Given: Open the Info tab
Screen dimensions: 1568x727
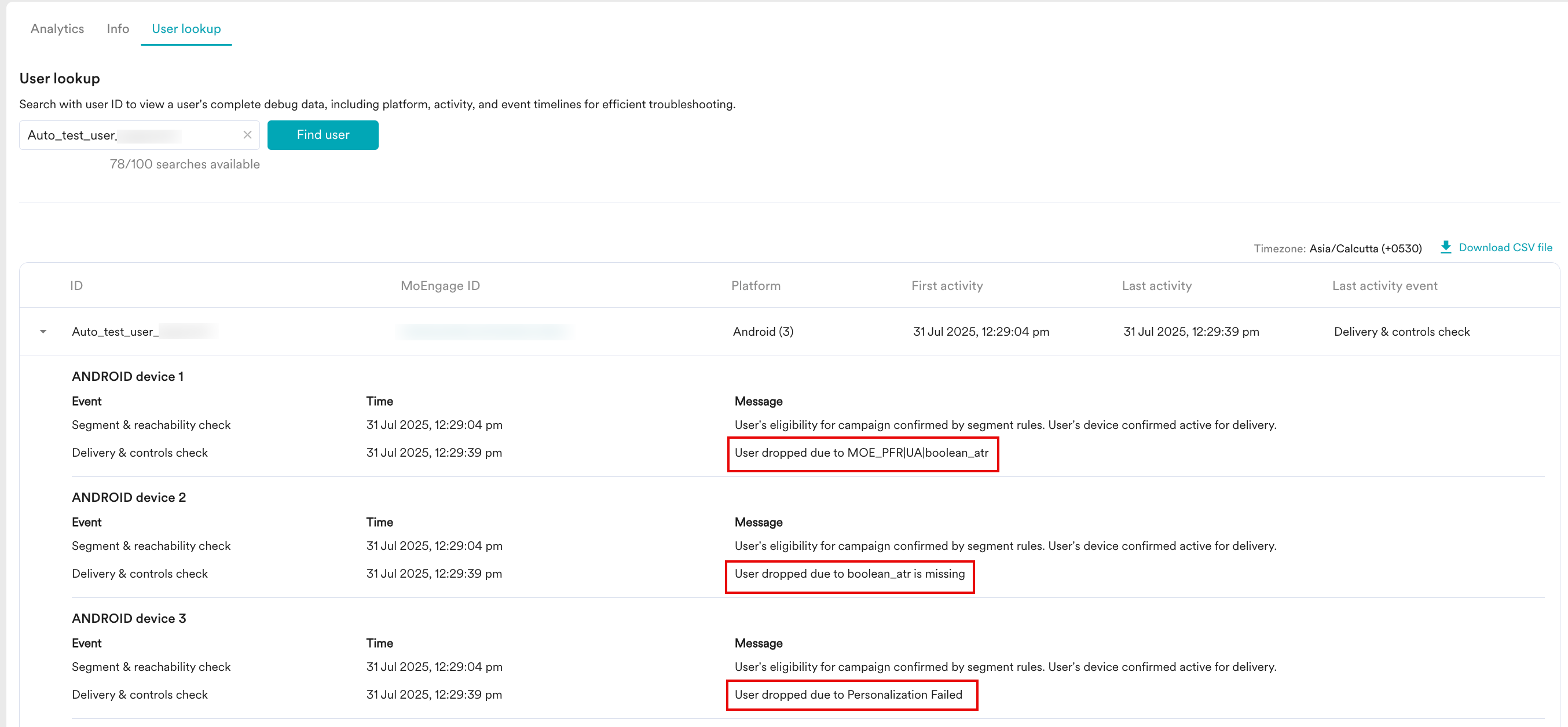Looking at the screenshot, I should 118,28.
